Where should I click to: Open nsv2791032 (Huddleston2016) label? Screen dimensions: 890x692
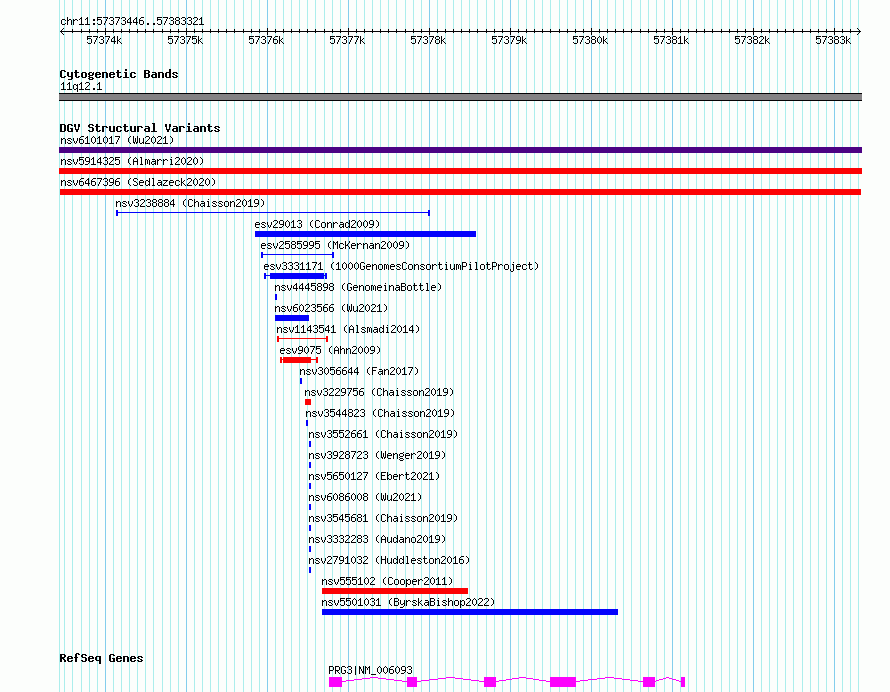[x=389, y=560]
